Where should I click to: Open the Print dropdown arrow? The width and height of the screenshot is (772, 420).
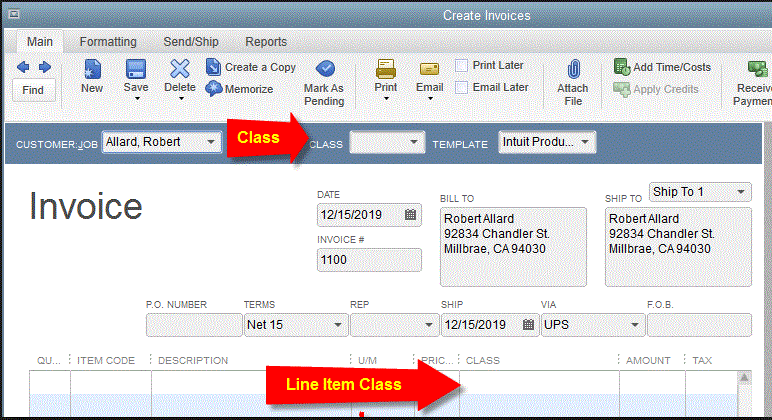(x=386, y=99)
